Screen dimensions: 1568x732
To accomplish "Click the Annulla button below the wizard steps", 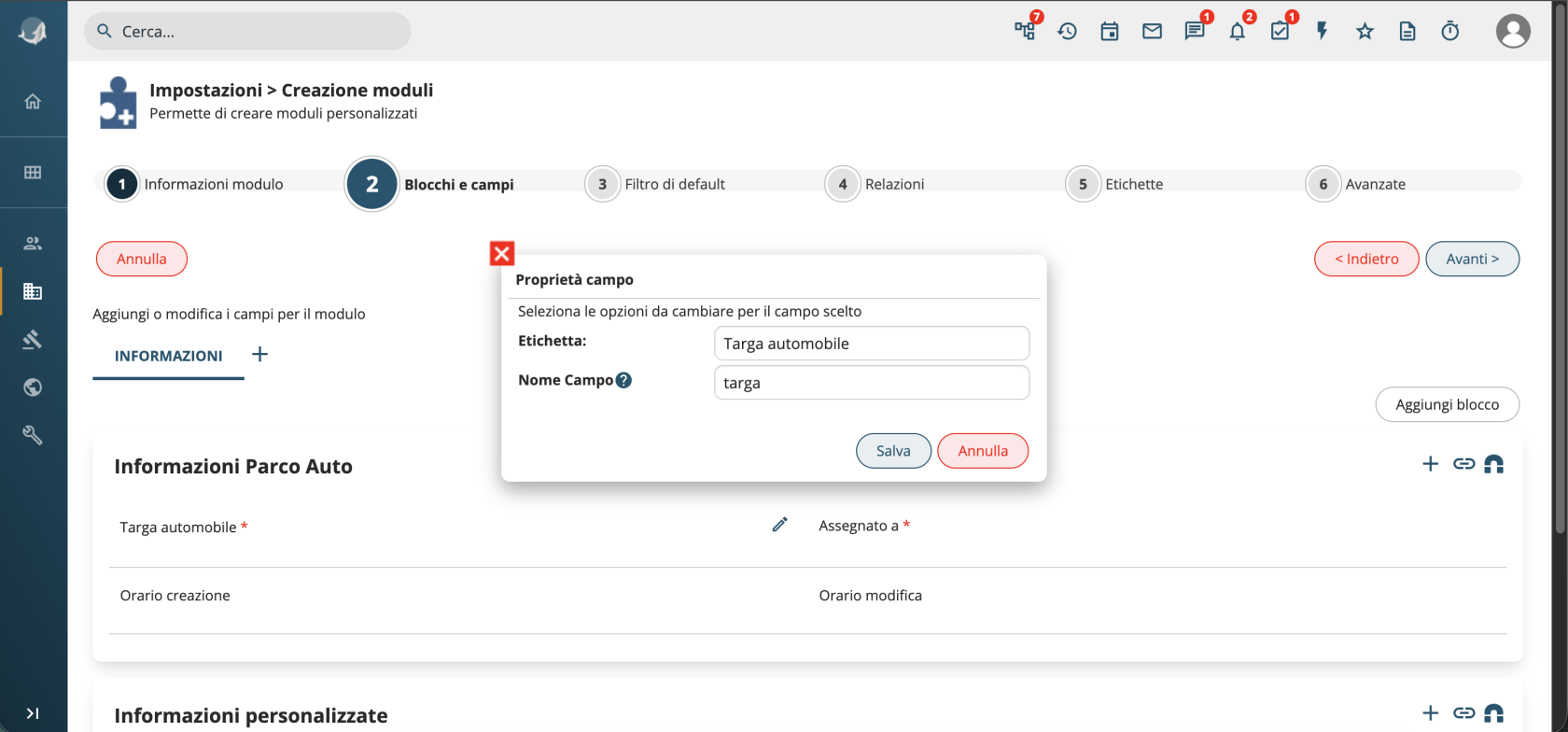I will point(142,259).
